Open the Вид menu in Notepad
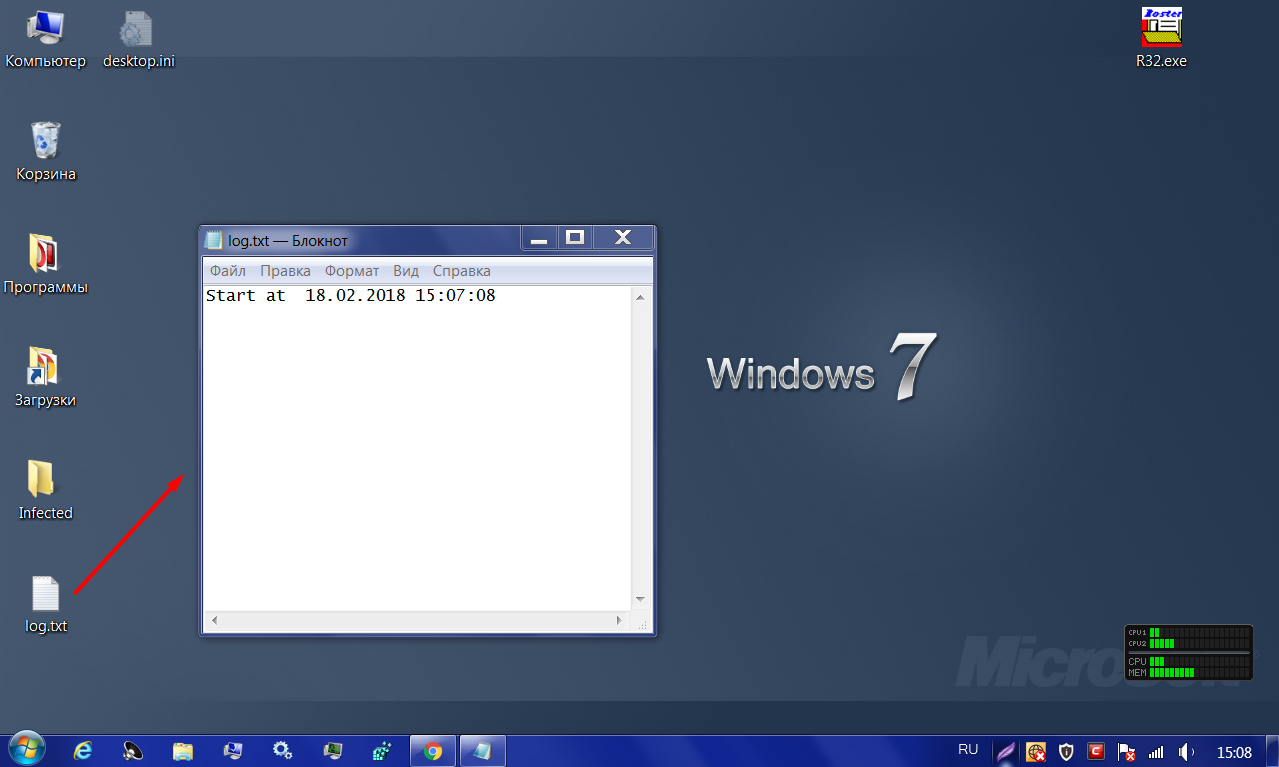 406,271
